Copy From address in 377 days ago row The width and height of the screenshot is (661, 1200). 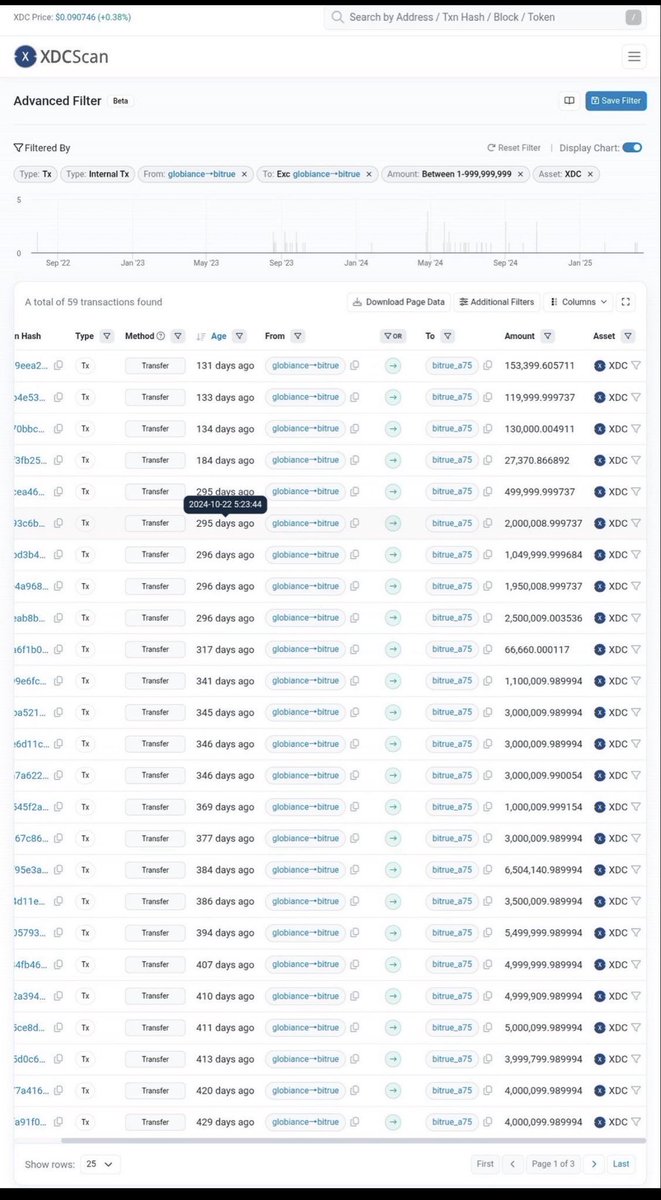tap(355, 838)
